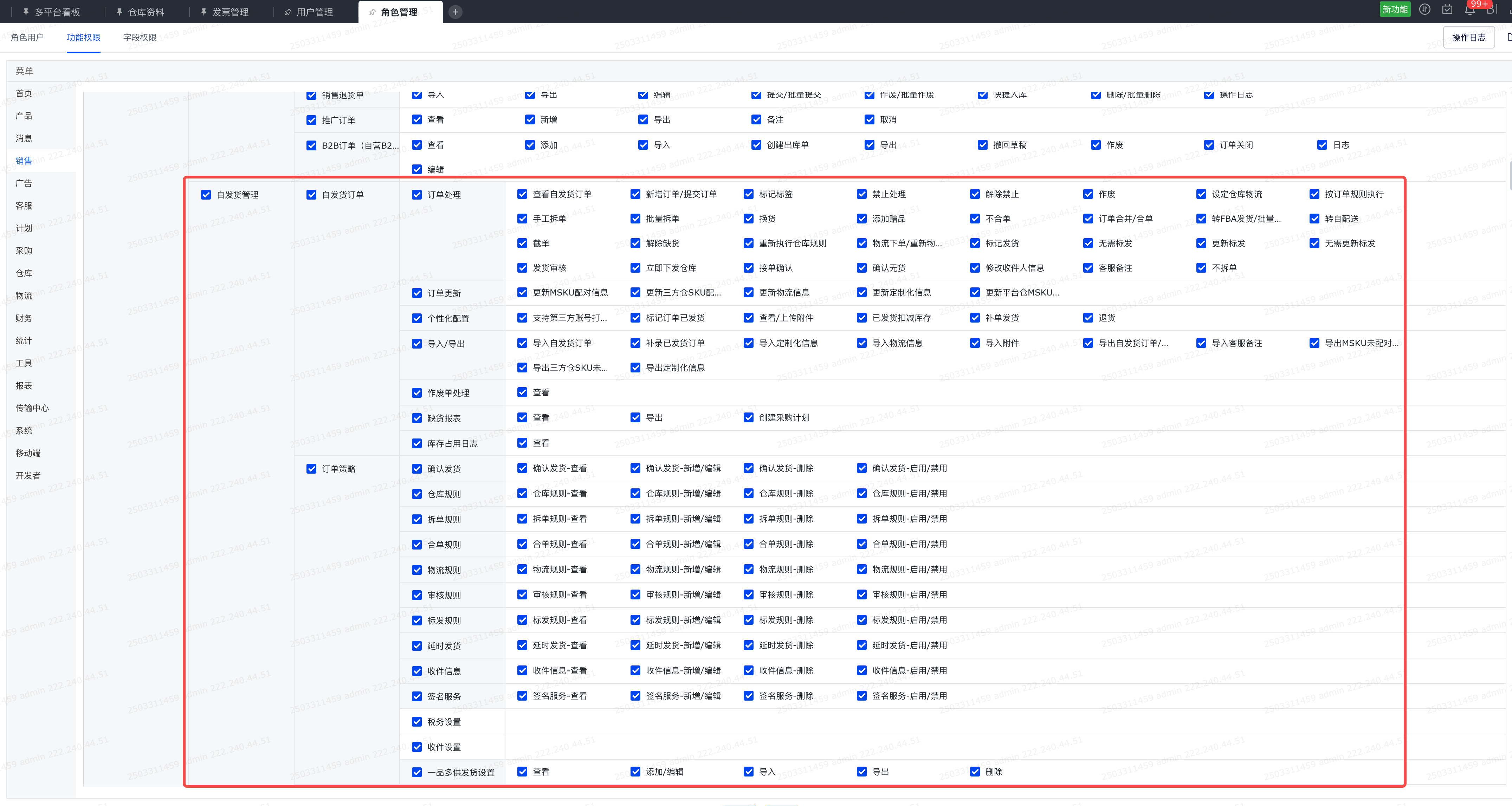Click pin icon on 用户管理 tab

click(287, 12)
